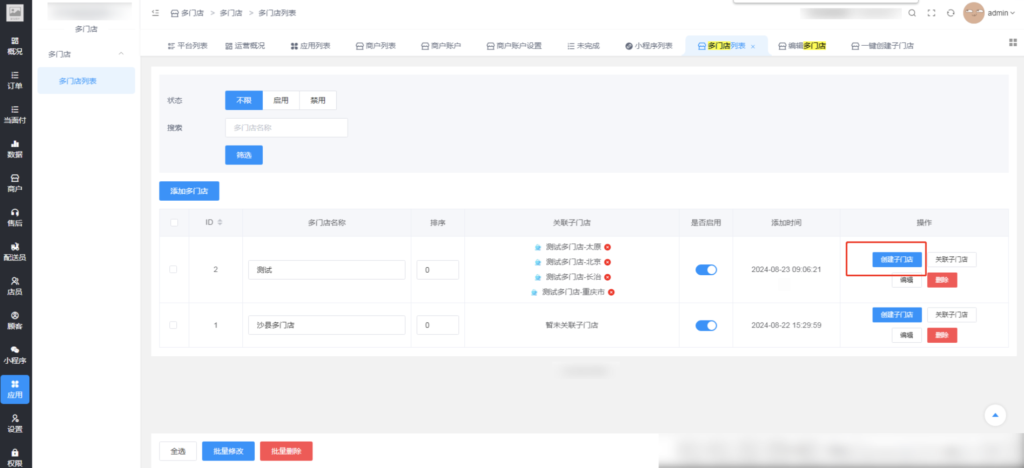
Task: Click 批量修改 bulk edit button
Action: 229,451
